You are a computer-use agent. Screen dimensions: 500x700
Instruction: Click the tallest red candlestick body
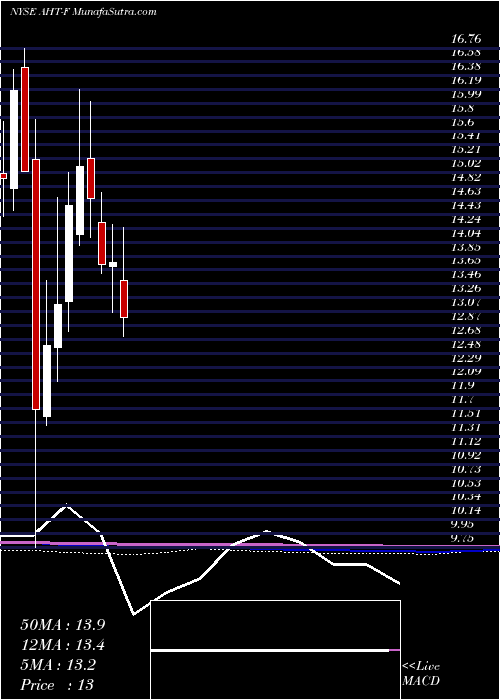pos(36,284)
